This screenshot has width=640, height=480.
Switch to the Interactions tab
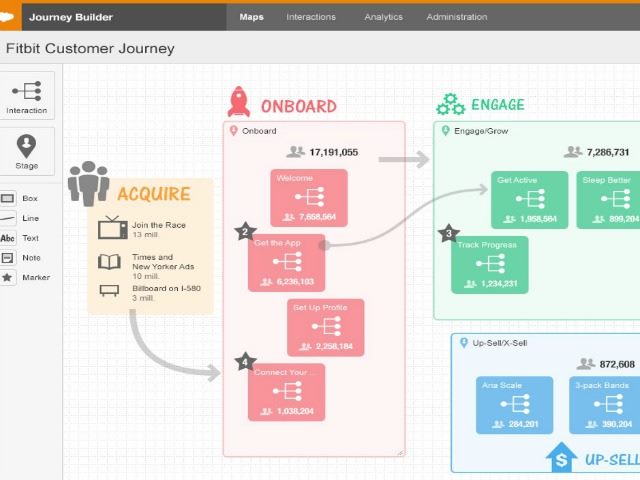pyautogui.click(x=311, y=17)
